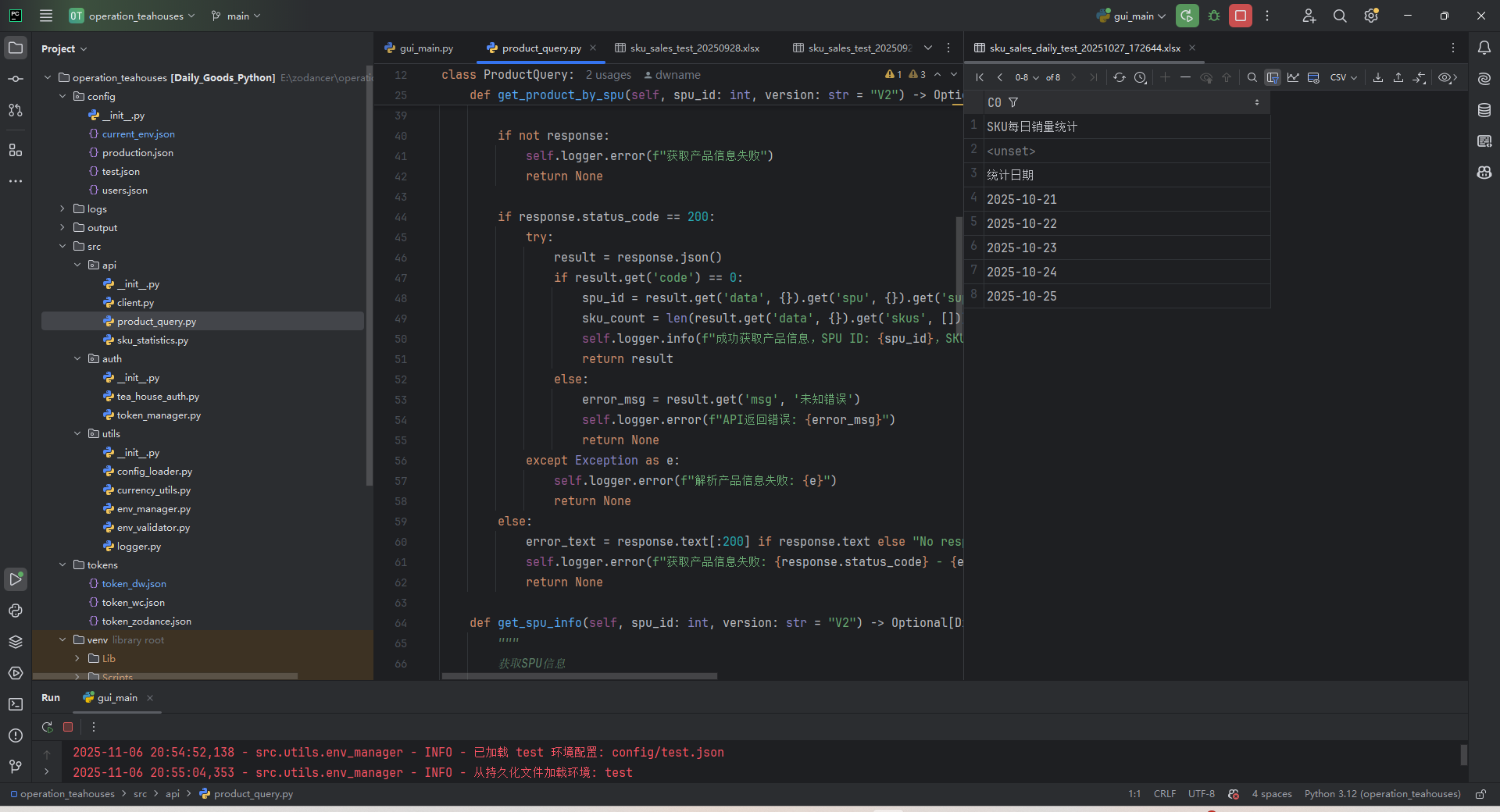Show more tool windows ellipsis in sidebar
Screen dimensions: 1500x812
click(x=16, y=181)
